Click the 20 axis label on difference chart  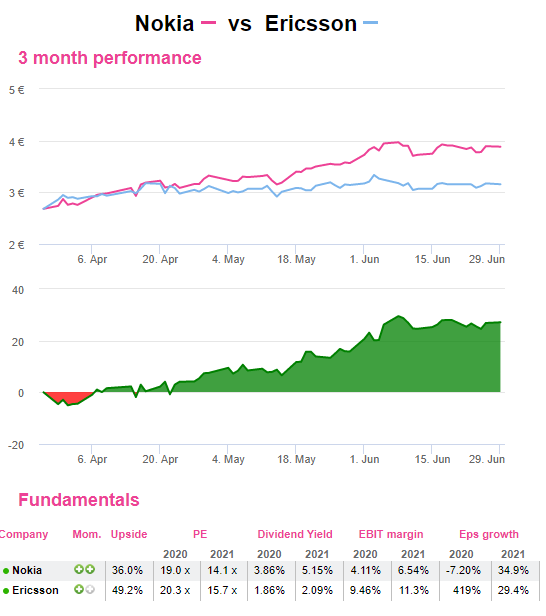(18, 342)
